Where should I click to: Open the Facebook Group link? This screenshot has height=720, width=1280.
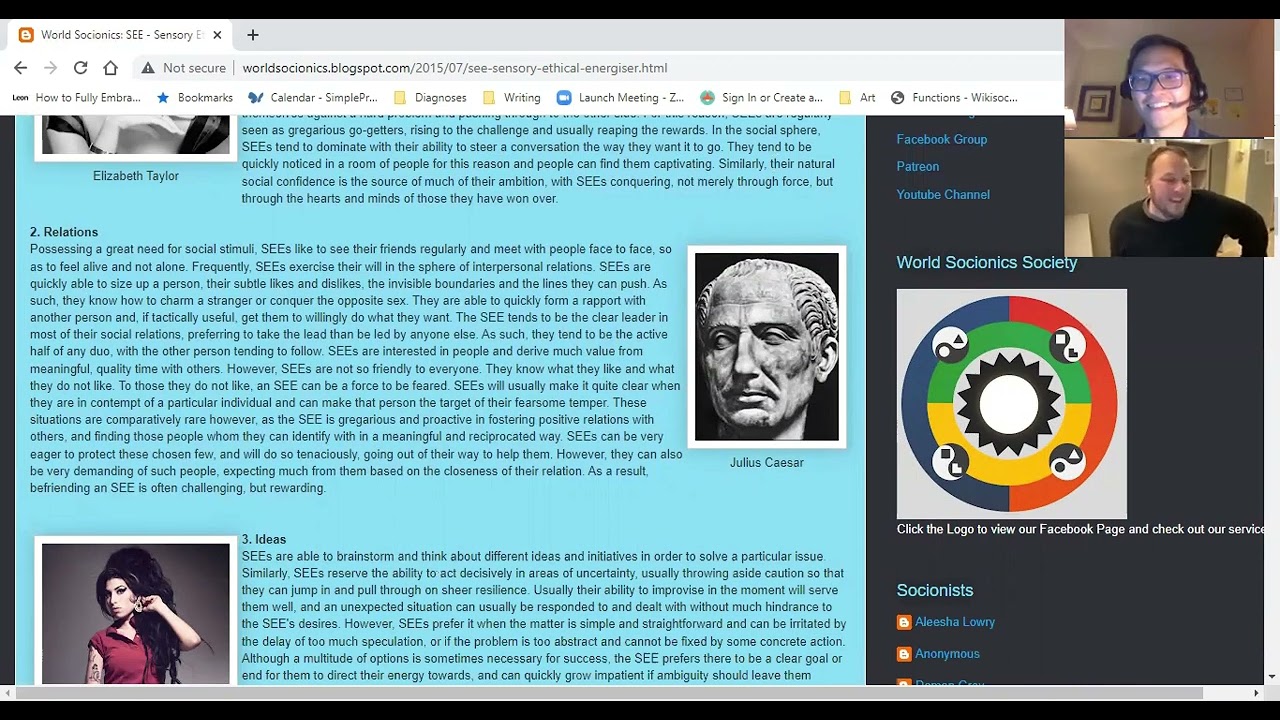pos(942,139)
